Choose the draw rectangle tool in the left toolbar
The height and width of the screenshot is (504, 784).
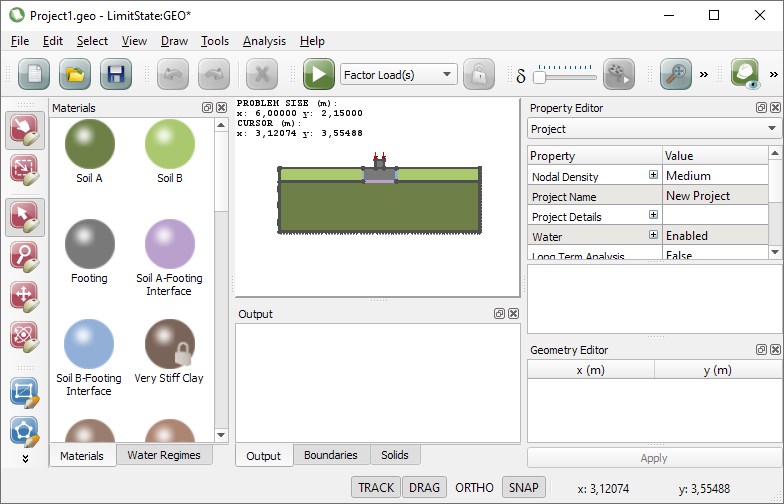point(24,392)
